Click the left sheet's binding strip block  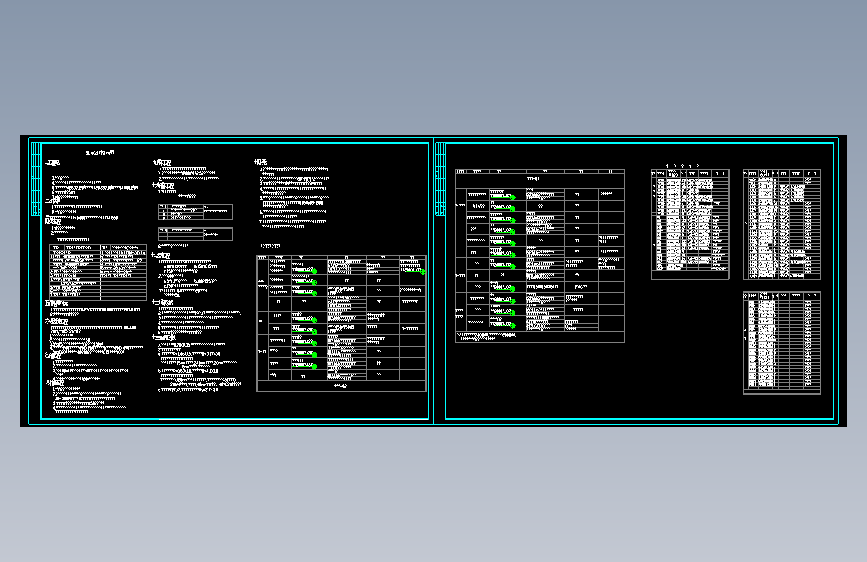pos(36,179)
